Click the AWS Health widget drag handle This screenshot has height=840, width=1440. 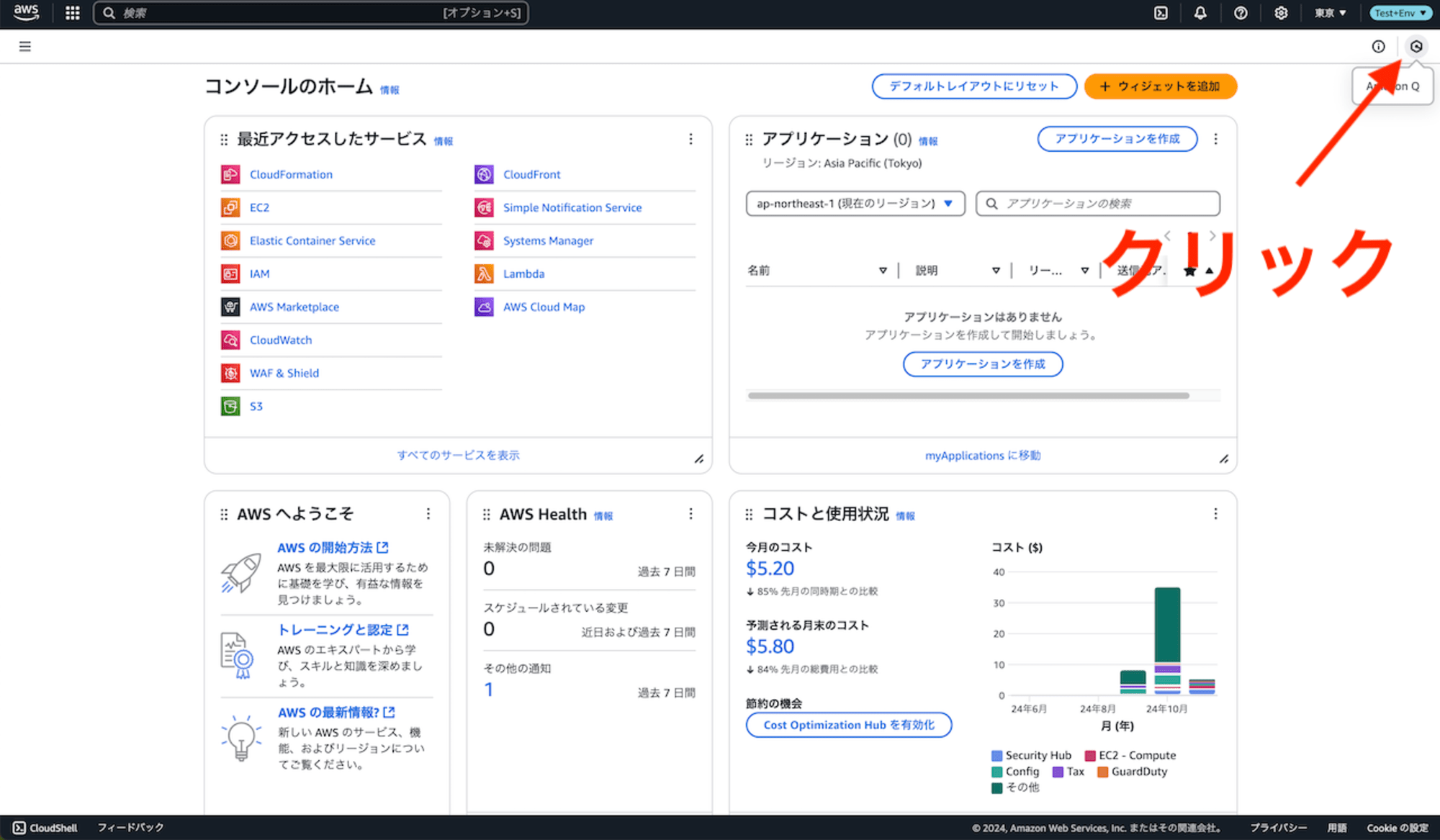click(486, 515)
